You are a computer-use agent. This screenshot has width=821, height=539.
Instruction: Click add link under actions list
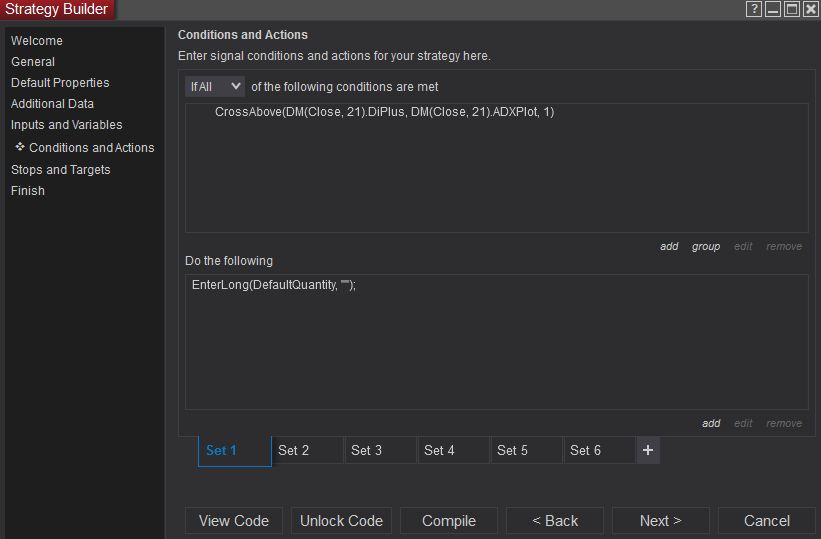point(711,424)
